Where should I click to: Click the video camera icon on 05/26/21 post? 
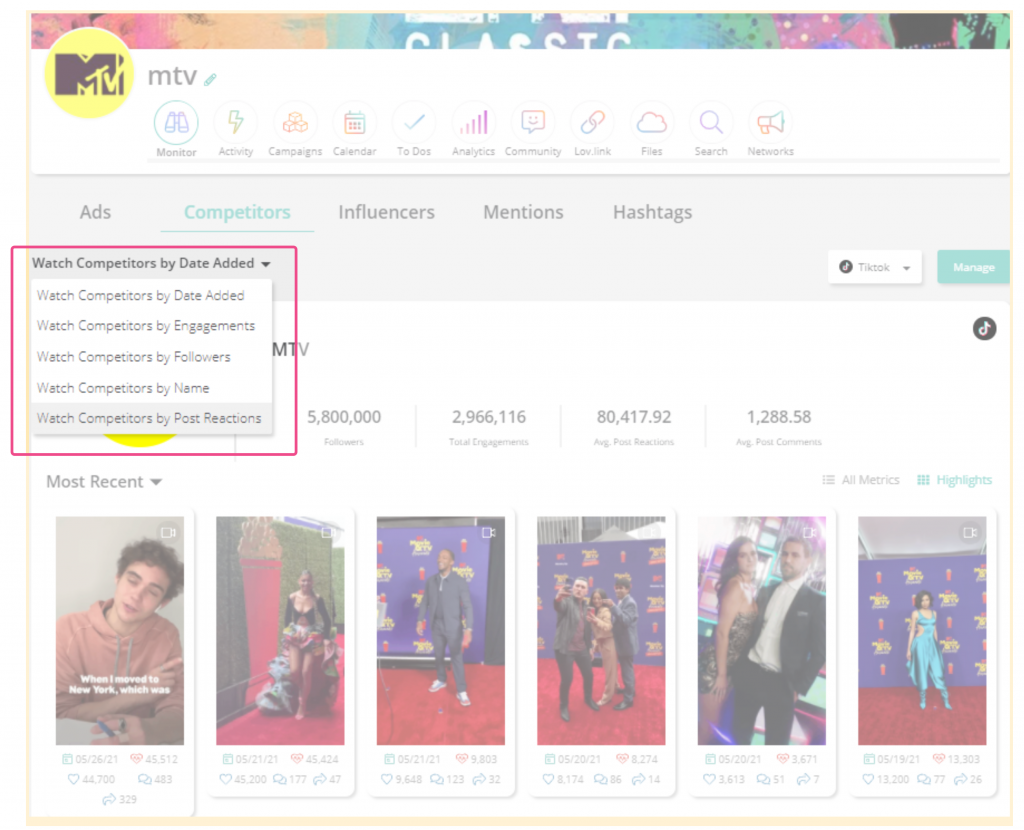pyautogui.click(x=168, y=533)
